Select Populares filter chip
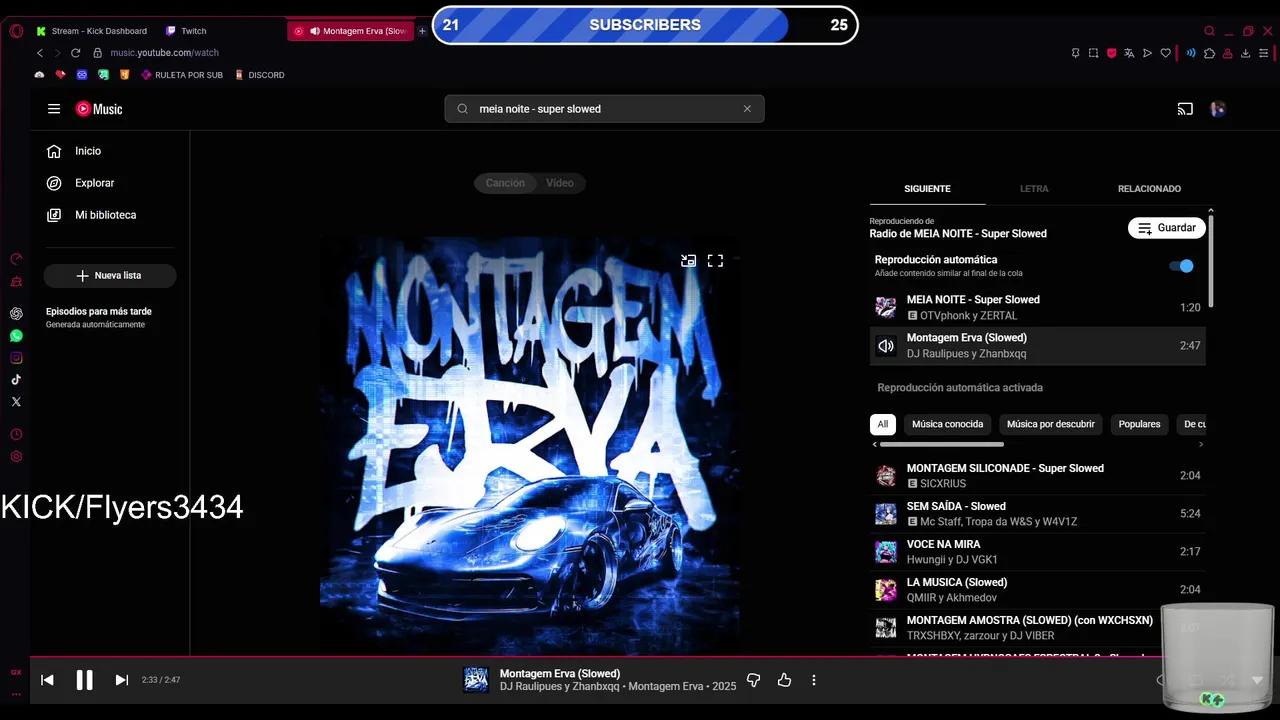 (x=1140, y=424)
